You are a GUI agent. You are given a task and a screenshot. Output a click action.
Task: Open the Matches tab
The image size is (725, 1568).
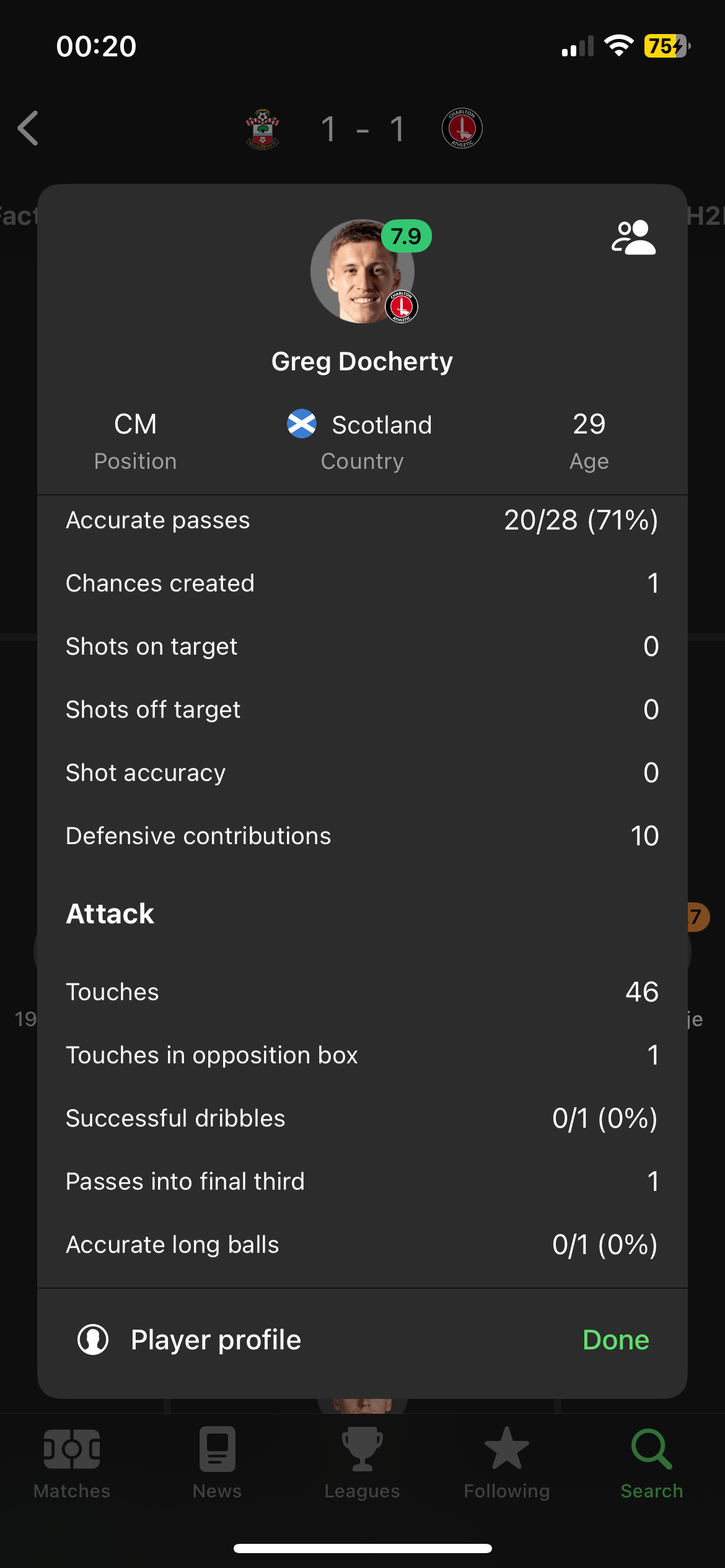pyautogui.click(x=72, y=1463)
